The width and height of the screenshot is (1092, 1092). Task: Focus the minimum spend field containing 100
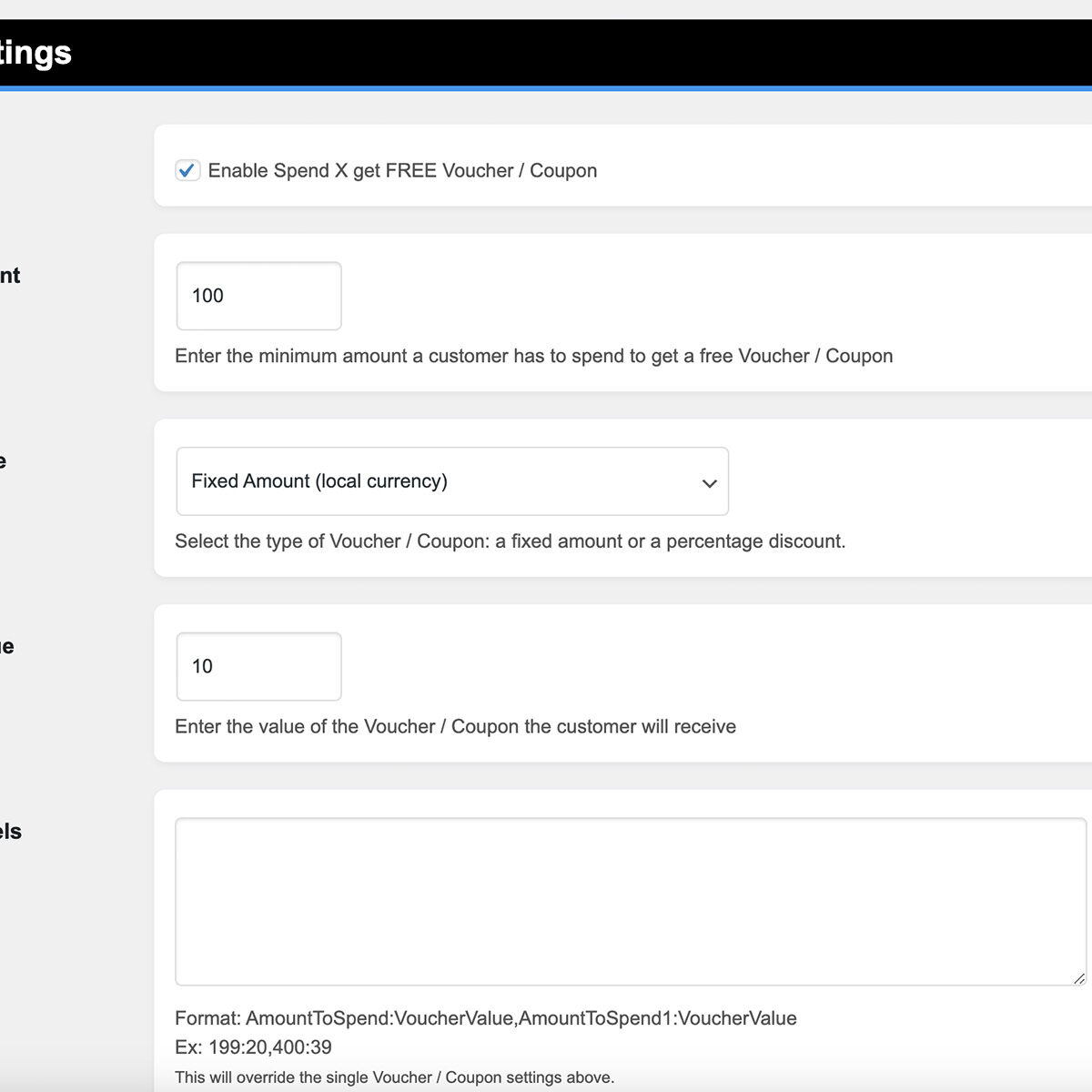(258, 296)
